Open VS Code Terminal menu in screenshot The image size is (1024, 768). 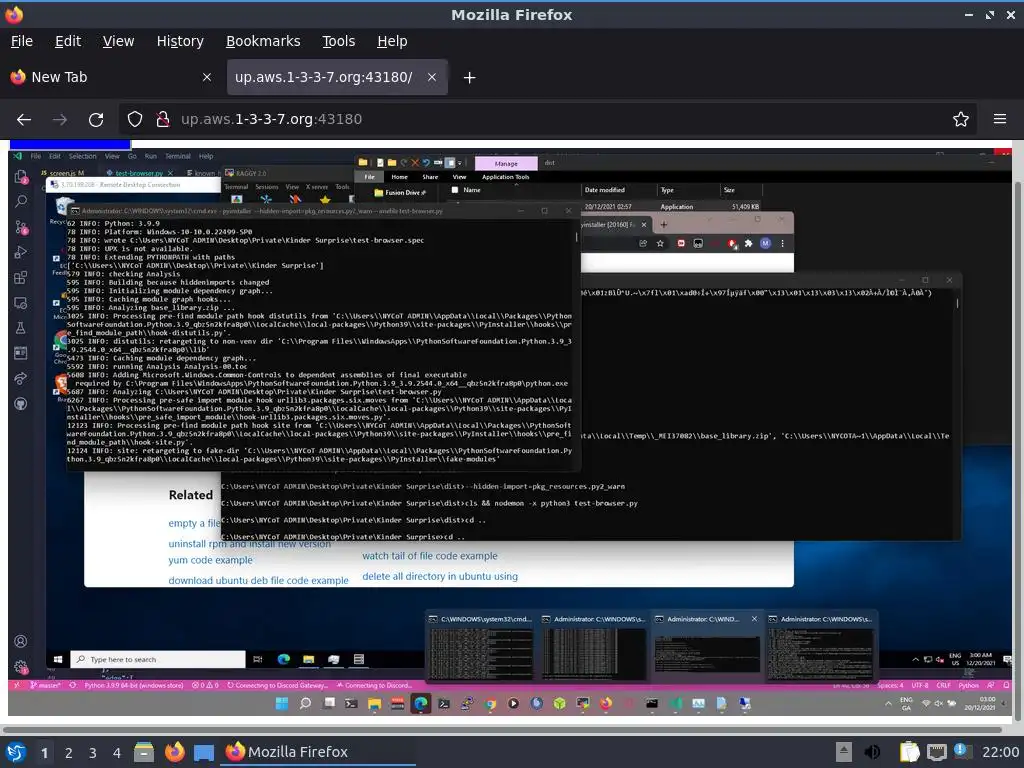[x=178, y=157]
